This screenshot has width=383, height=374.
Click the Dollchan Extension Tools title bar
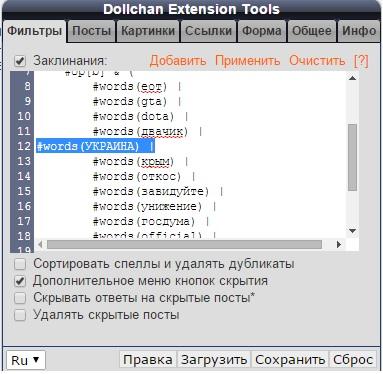pyautogui.click(x=191, y=9)
